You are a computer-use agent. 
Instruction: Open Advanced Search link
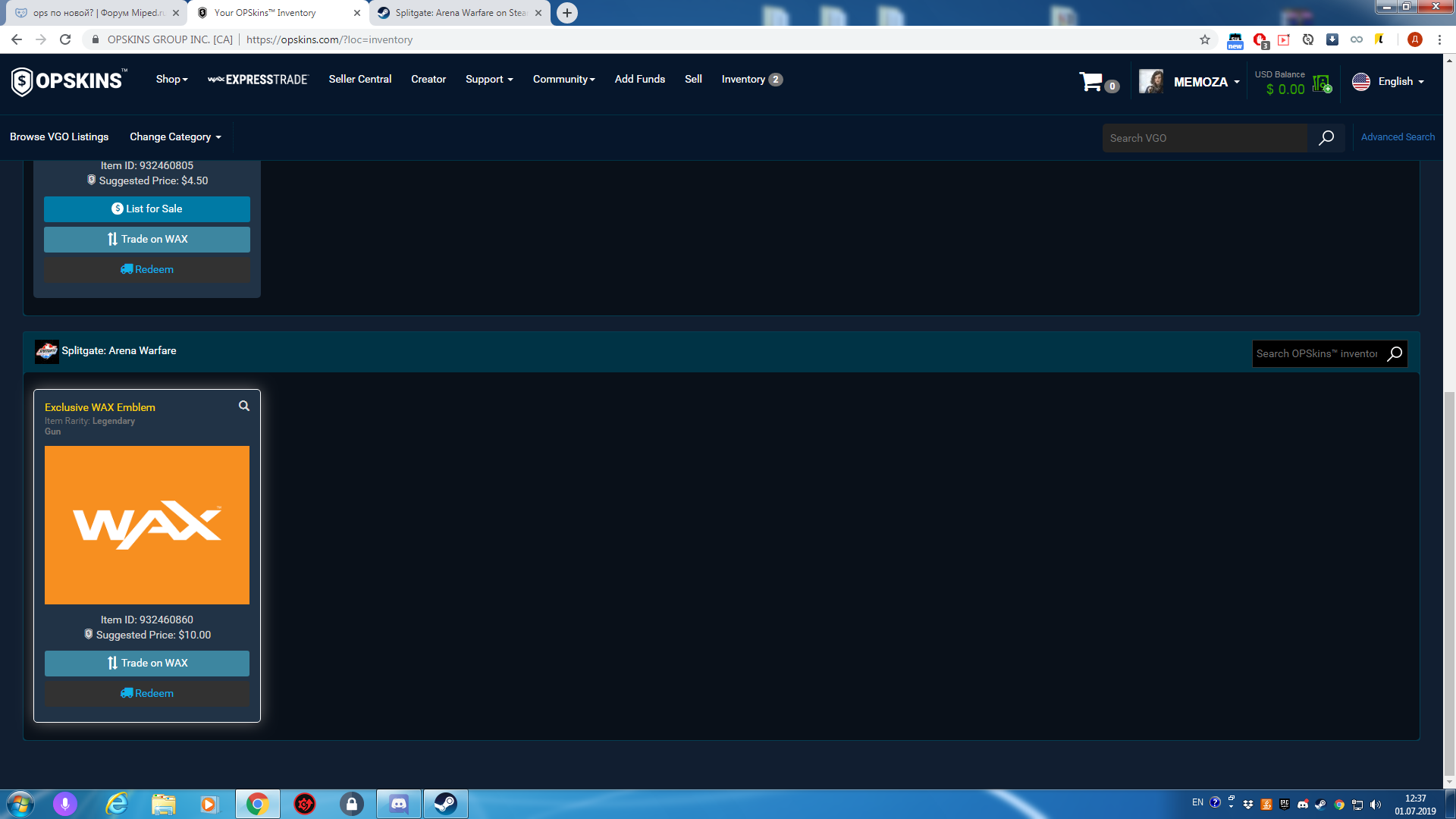click(x=1398, y=137)
